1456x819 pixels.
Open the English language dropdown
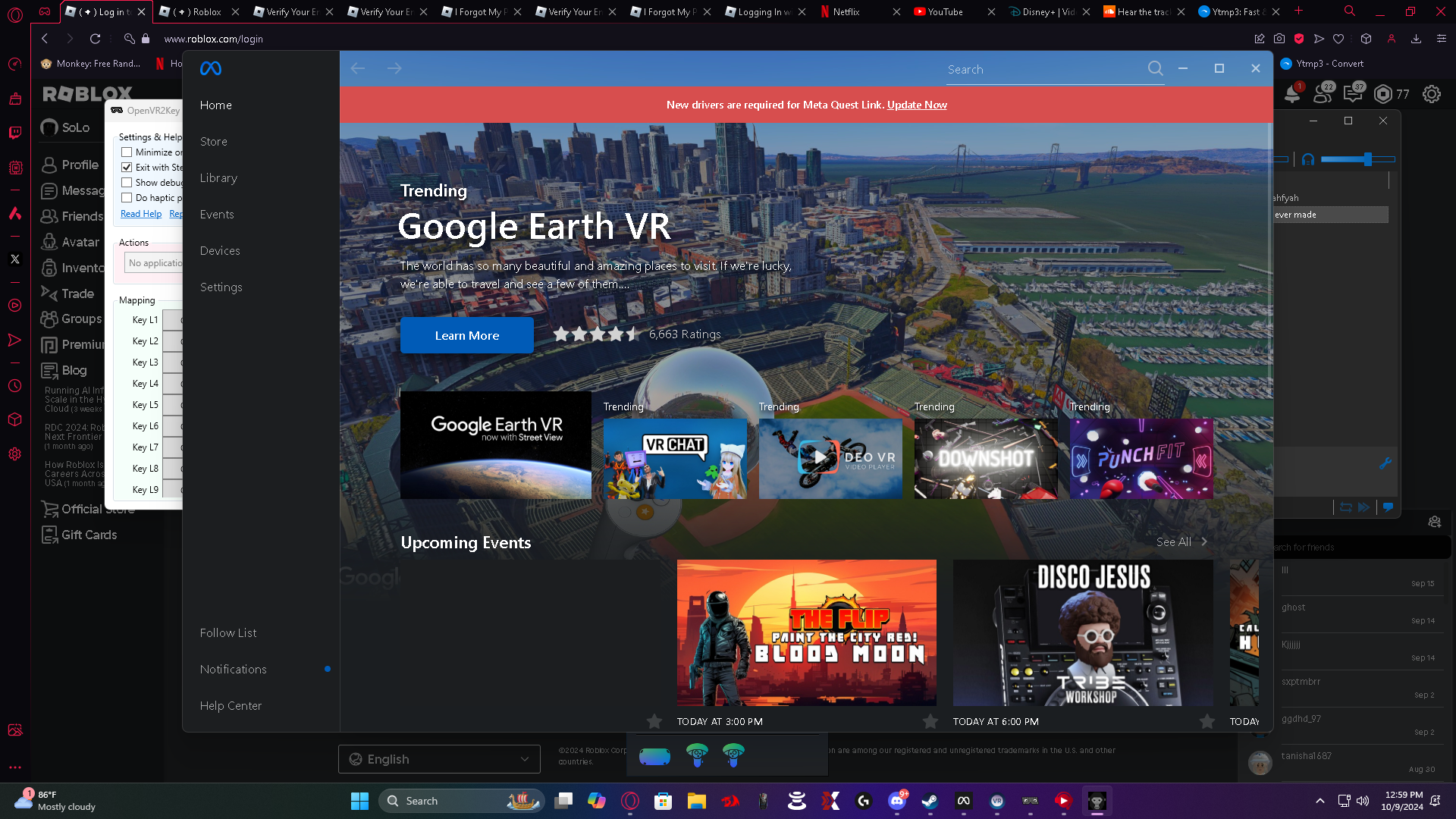coord(439,759)
